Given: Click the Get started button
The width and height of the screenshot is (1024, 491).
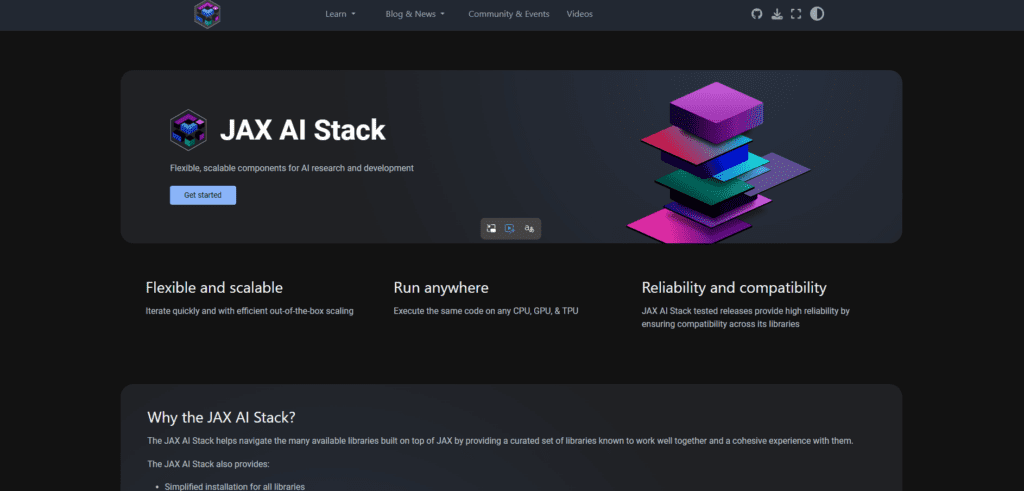Looking at the screenshot, I should (202, 195).
